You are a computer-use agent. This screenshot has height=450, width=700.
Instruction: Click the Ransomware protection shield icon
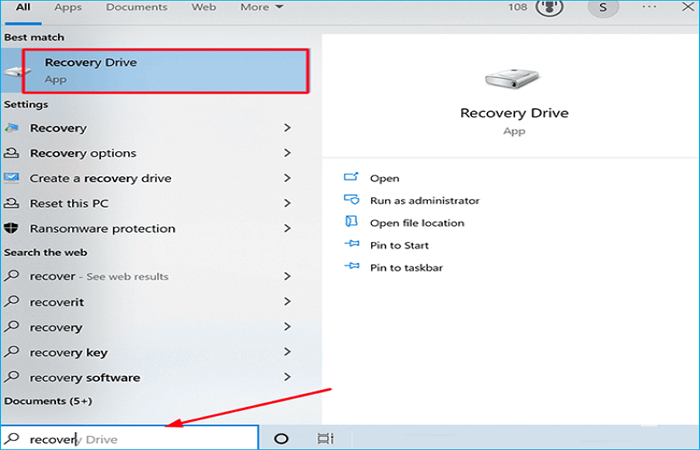click(11, 228)
